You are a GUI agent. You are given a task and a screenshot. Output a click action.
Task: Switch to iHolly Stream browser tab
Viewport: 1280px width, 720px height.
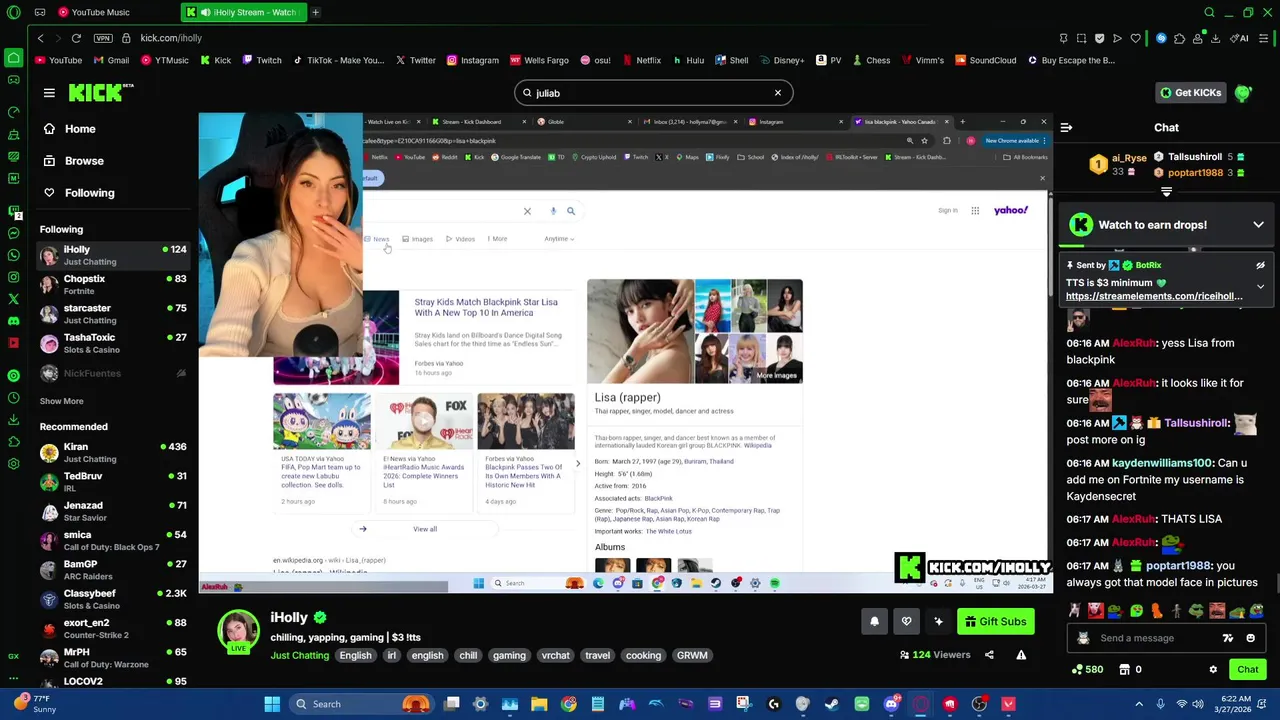pos(242,12)
